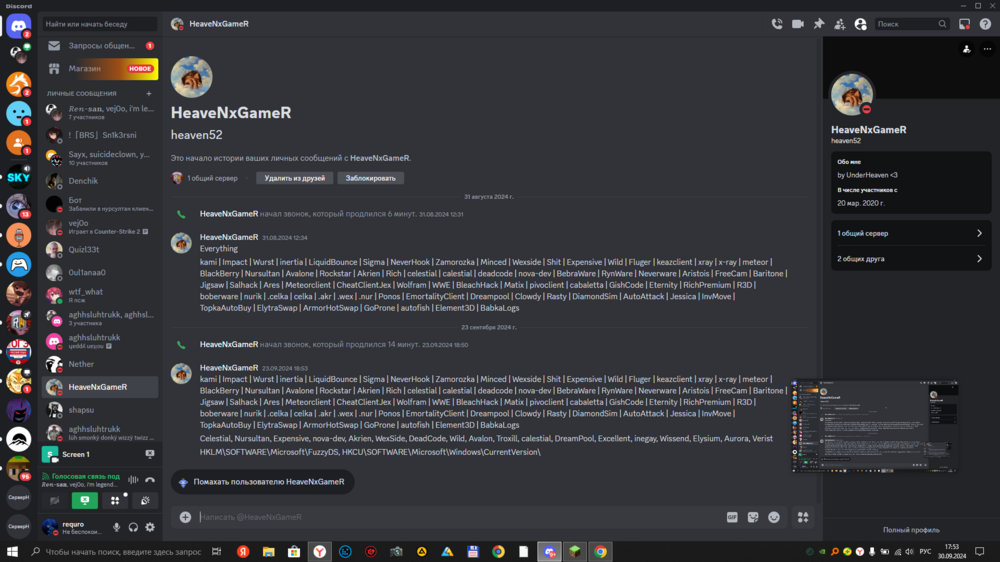Open Windows notification center
The image size is (1000, 562).
pos(980,552)
